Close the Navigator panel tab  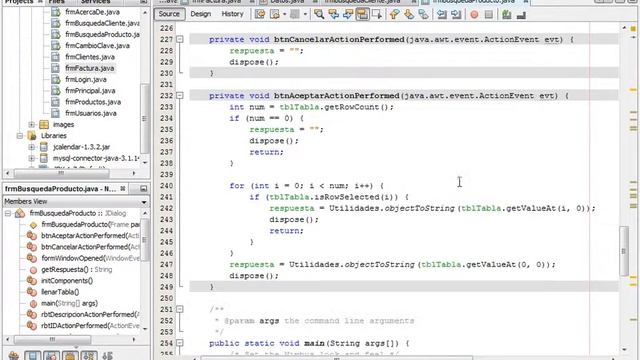click(122, 189)
